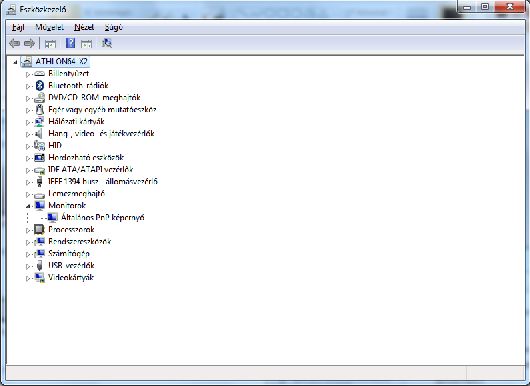This screenshot has width=530, height=386.
Task: Click the network adapter icon beside Hálózati kártyák
Action: click(40, 122)
